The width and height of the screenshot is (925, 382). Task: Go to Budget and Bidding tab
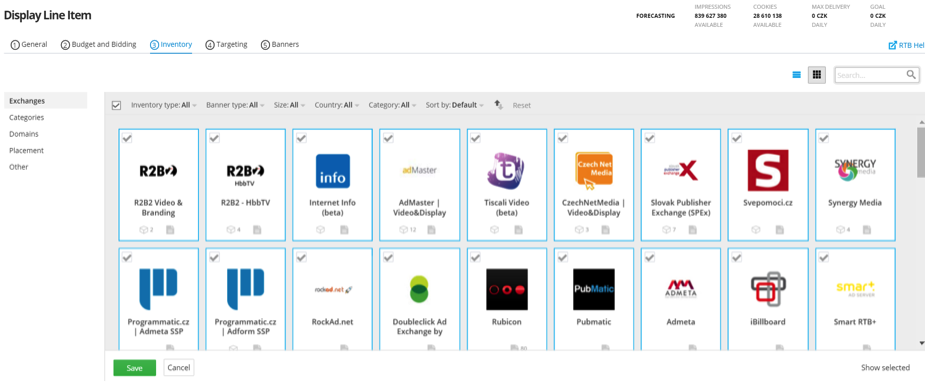99,44
